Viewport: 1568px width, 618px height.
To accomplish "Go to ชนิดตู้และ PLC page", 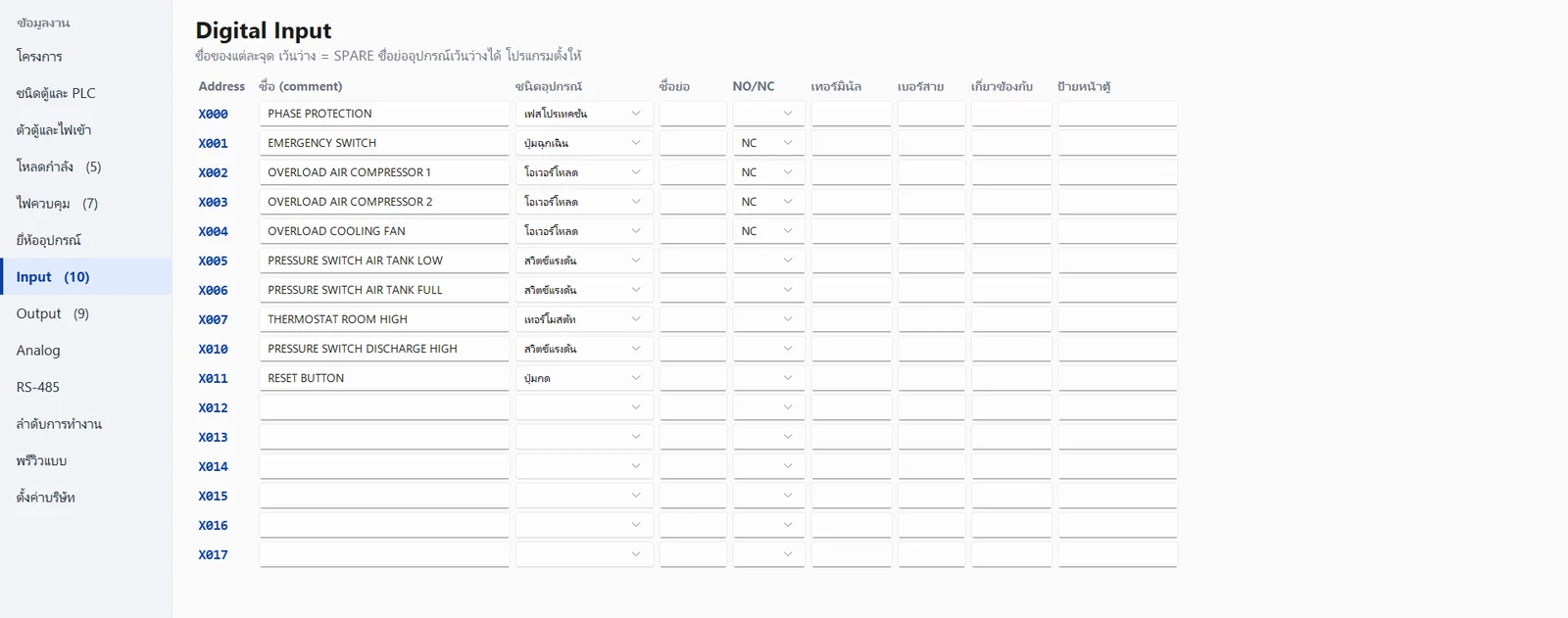I will click(x=86, y=93).
